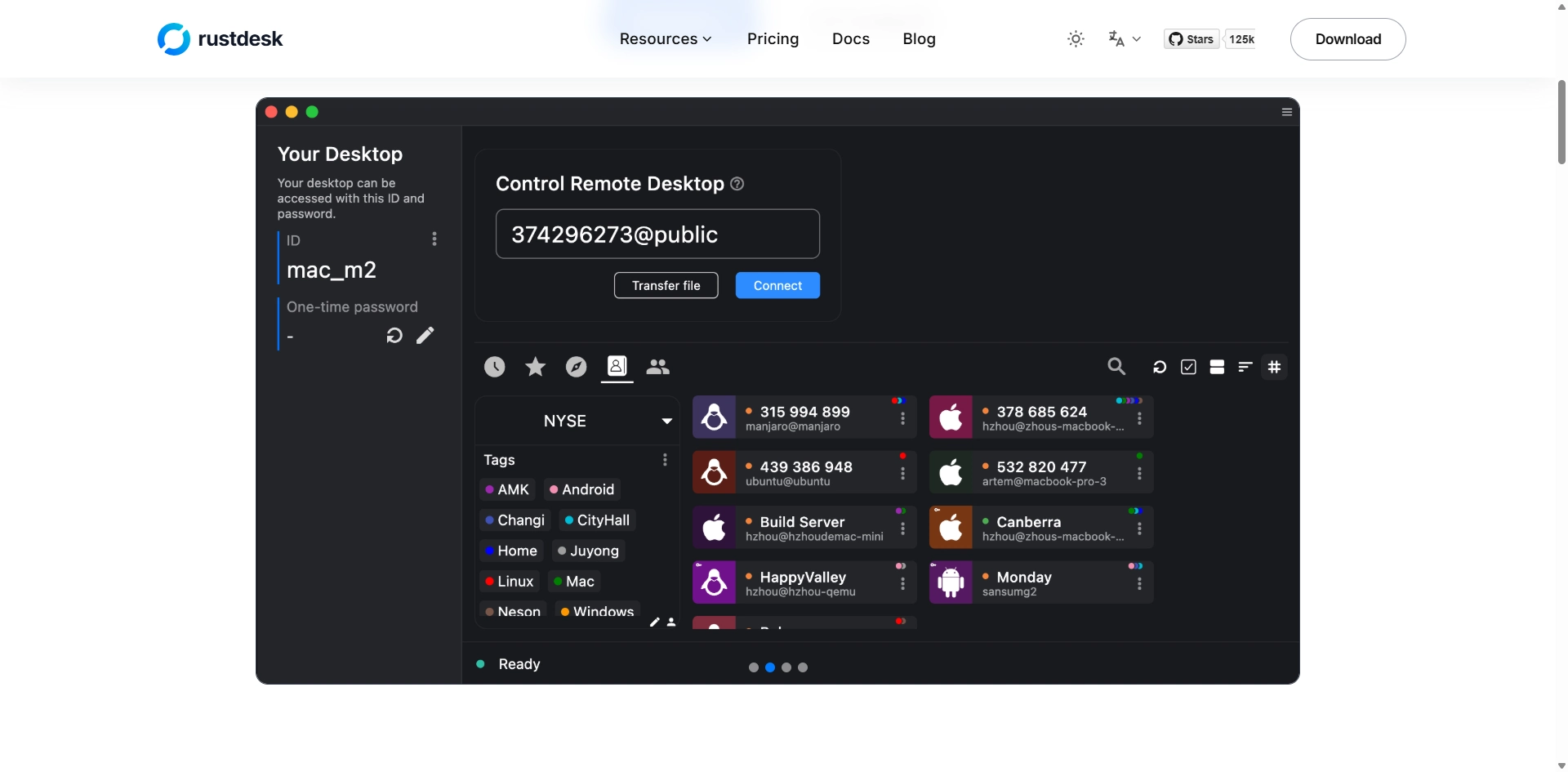
Task: Click the Apple icon of 378 685 624
Action: [951, 417]
